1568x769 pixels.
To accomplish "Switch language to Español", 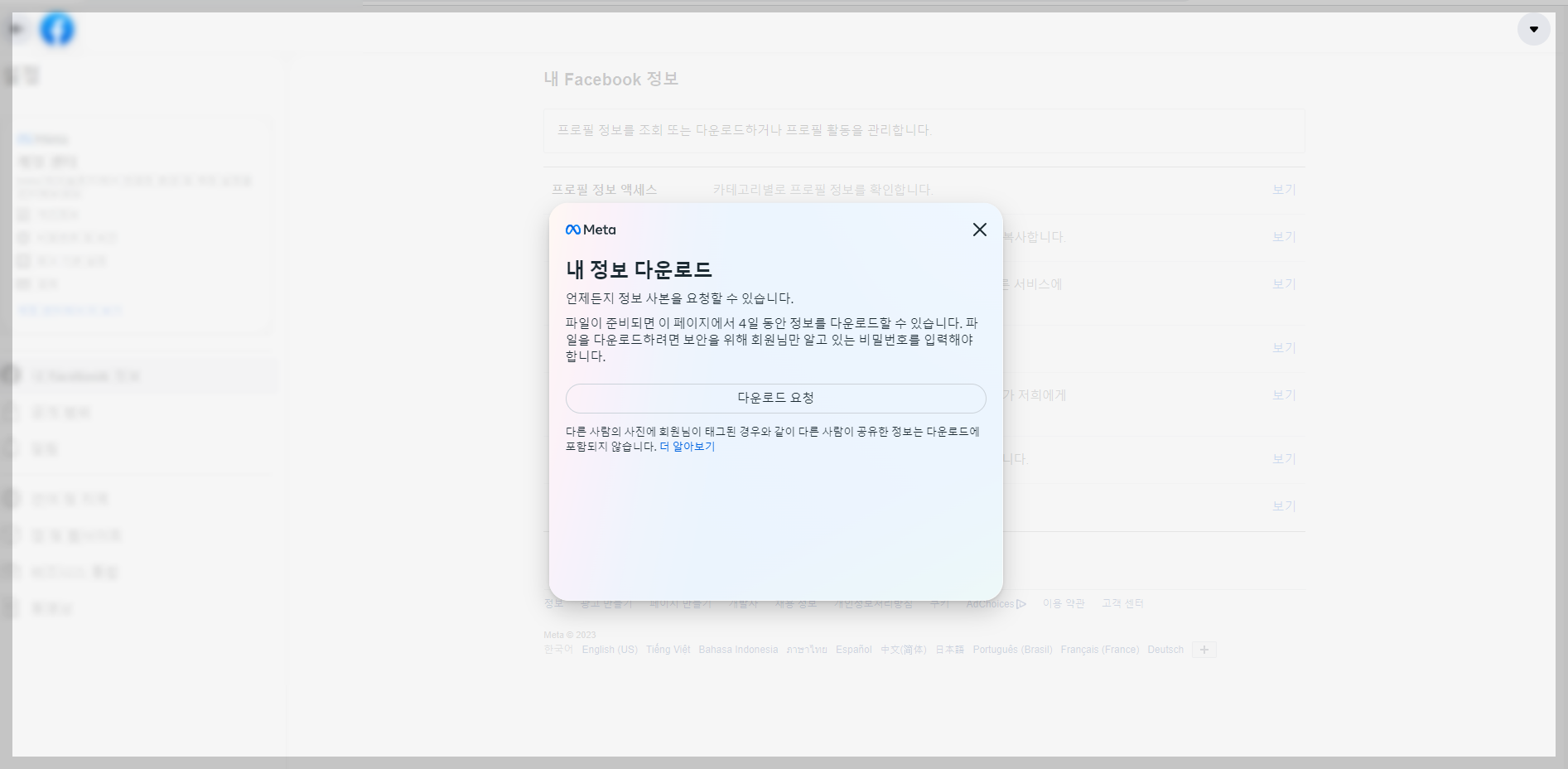I will coord(854,650).
